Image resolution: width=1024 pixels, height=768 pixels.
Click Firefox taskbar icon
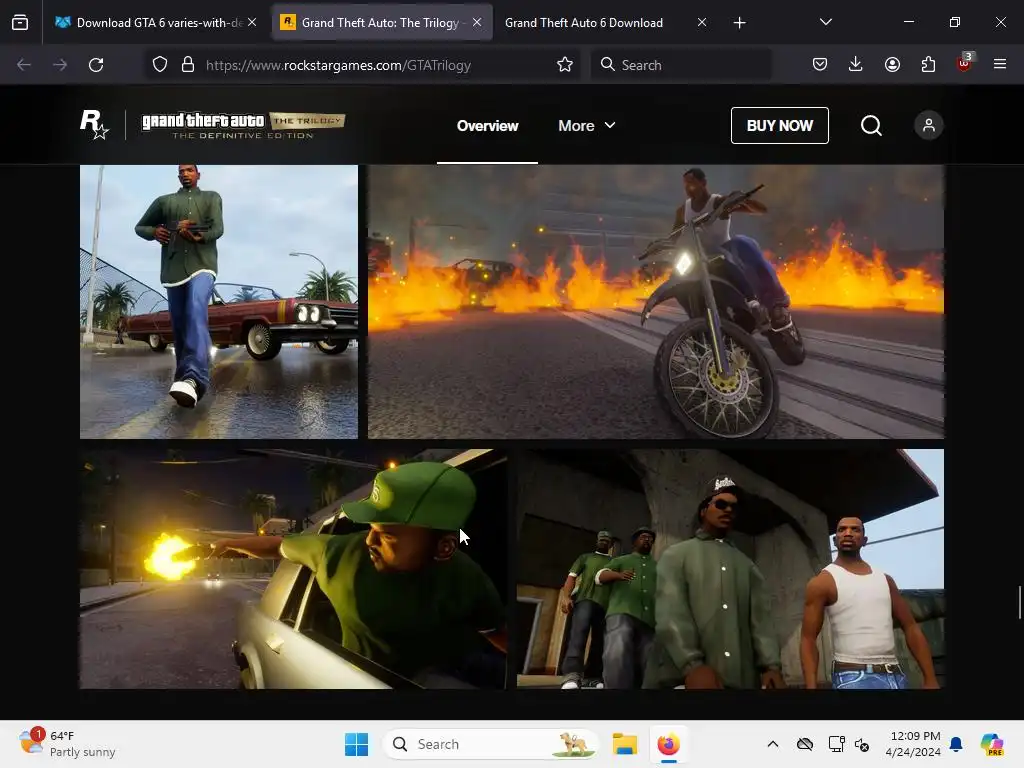pos(668,744)
